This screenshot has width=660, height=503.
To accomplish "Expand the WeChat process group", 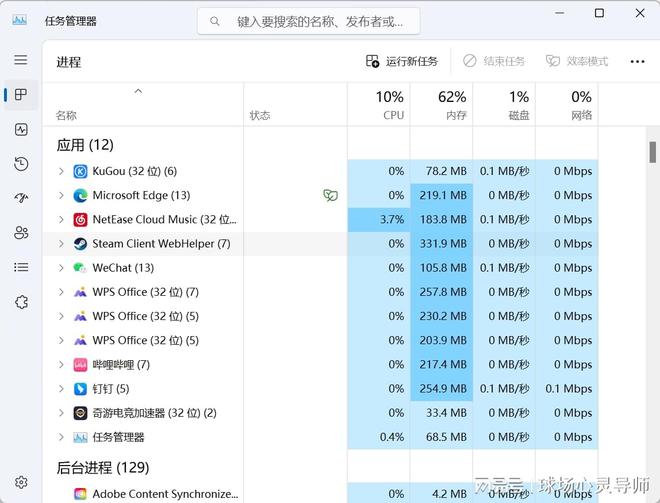I will (61, 268).
